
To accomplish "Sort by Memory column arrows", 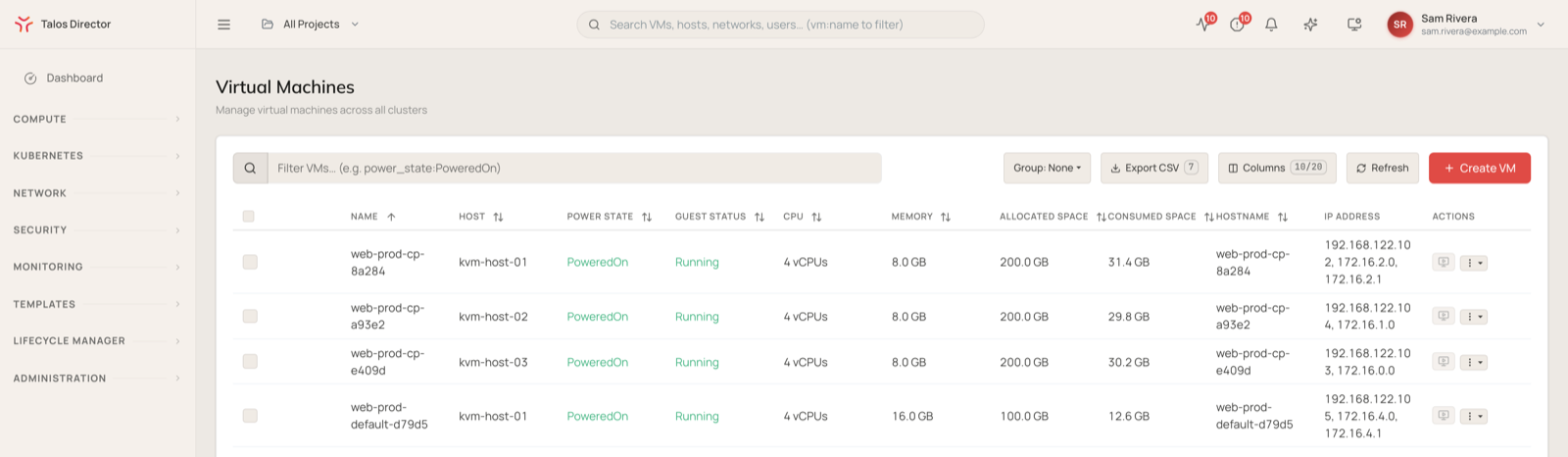I will (946, 217).
